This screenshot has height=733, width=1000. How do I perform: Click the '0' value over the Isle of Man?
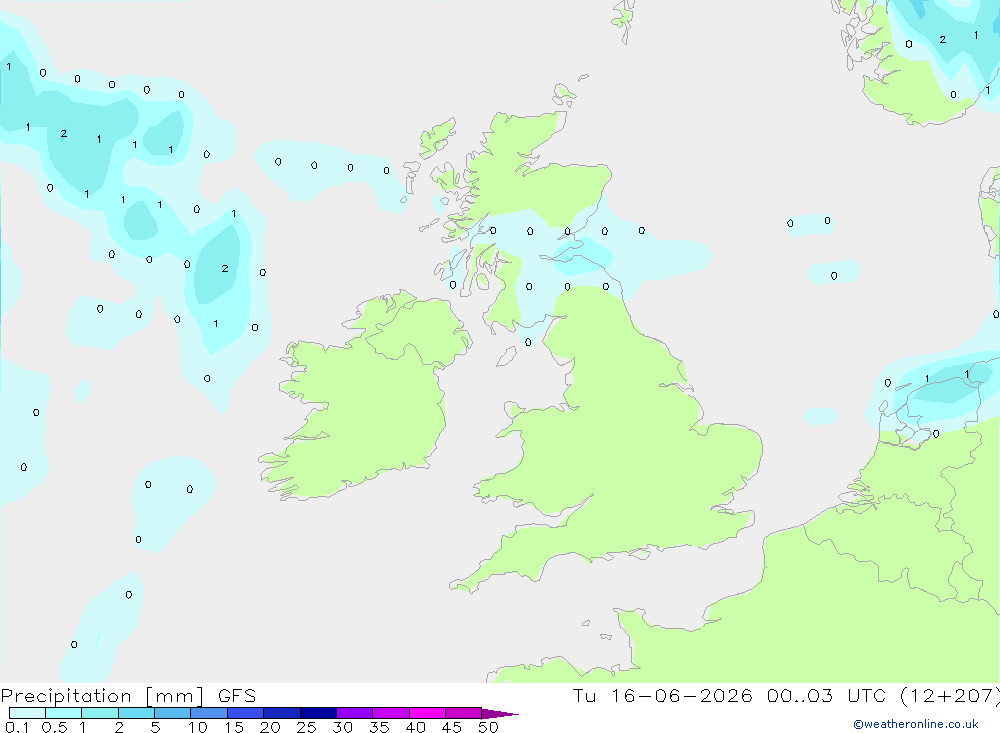pos(527,343)
